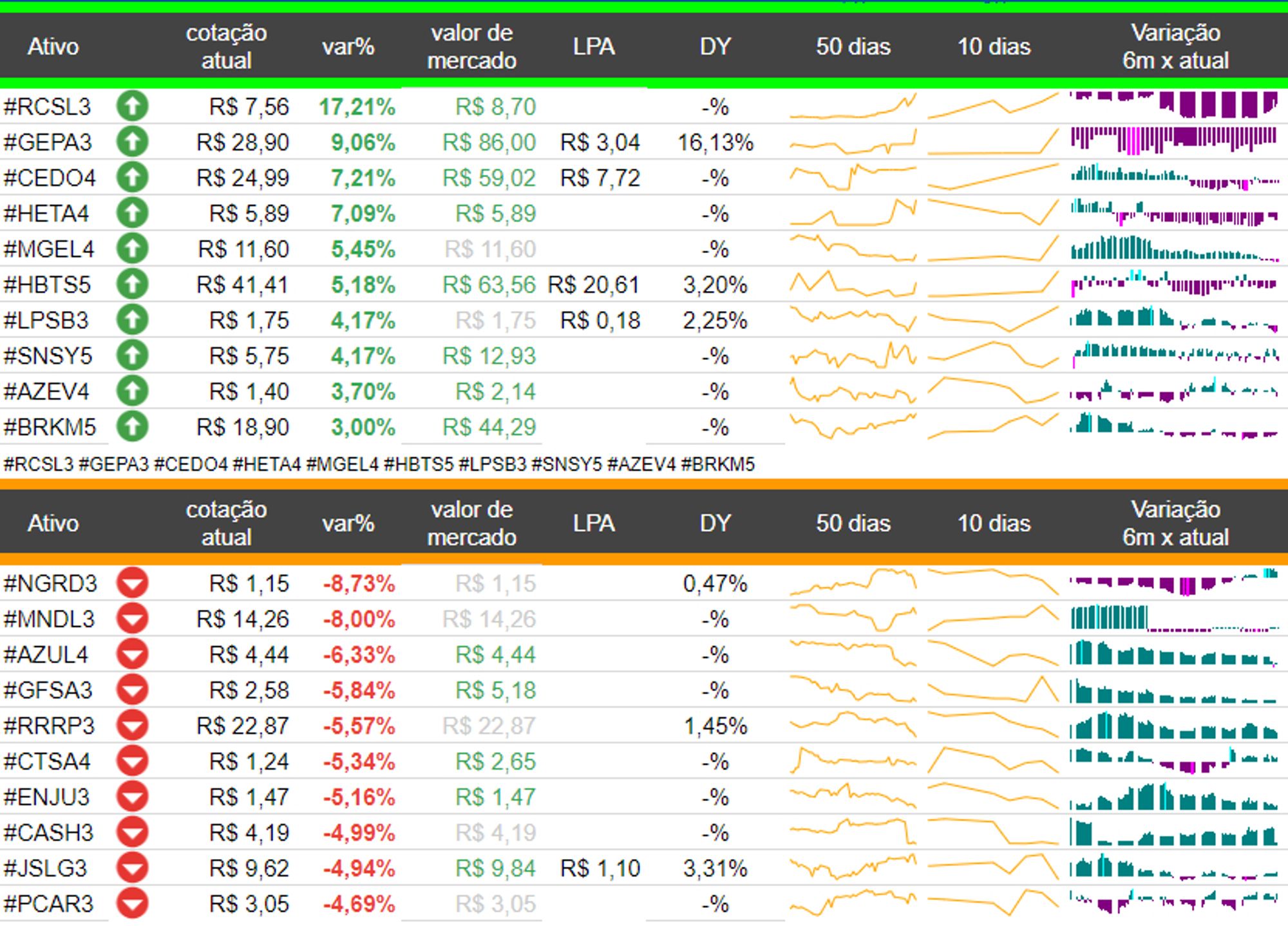Click the red down arrow next to #PCAR3
The height and width of the screenshot is (926, 1288).
tap(133, 903)
